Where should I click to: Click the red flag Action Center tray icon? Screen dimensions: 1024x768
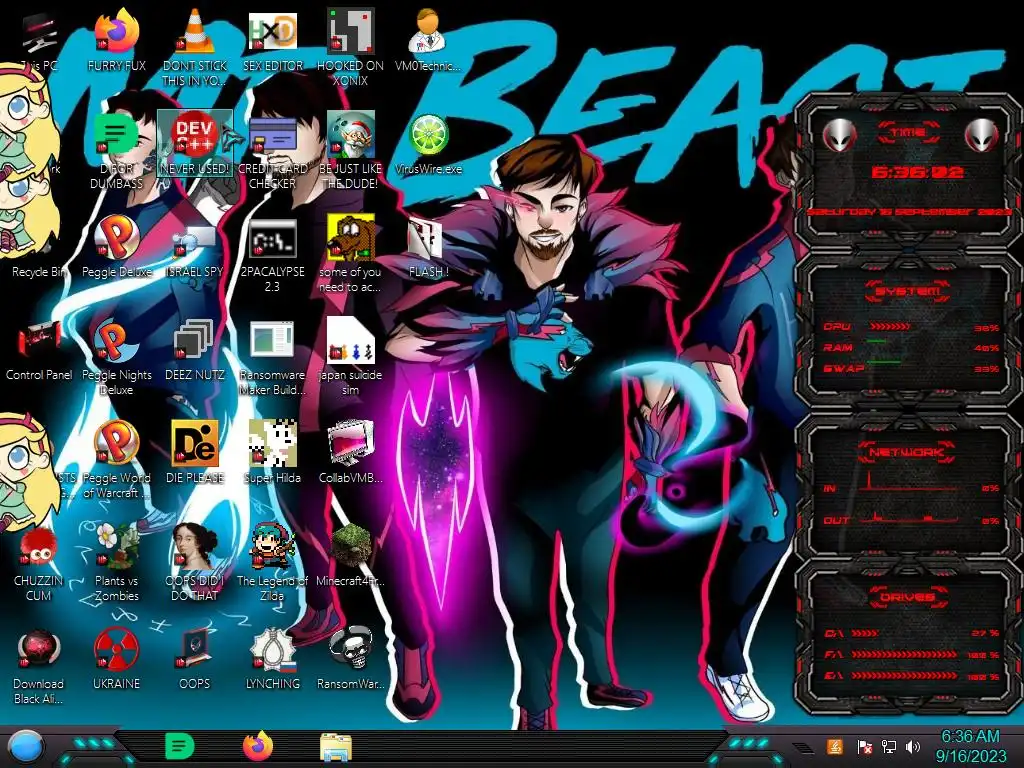(865, 746)
